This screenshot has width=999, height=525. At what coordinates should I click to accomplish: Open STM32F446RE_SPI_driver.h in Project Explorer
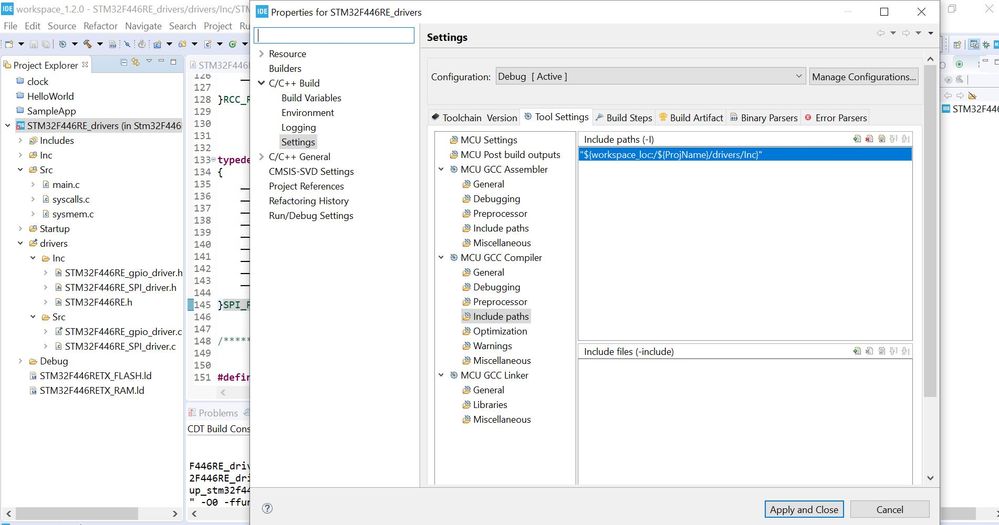120,287
